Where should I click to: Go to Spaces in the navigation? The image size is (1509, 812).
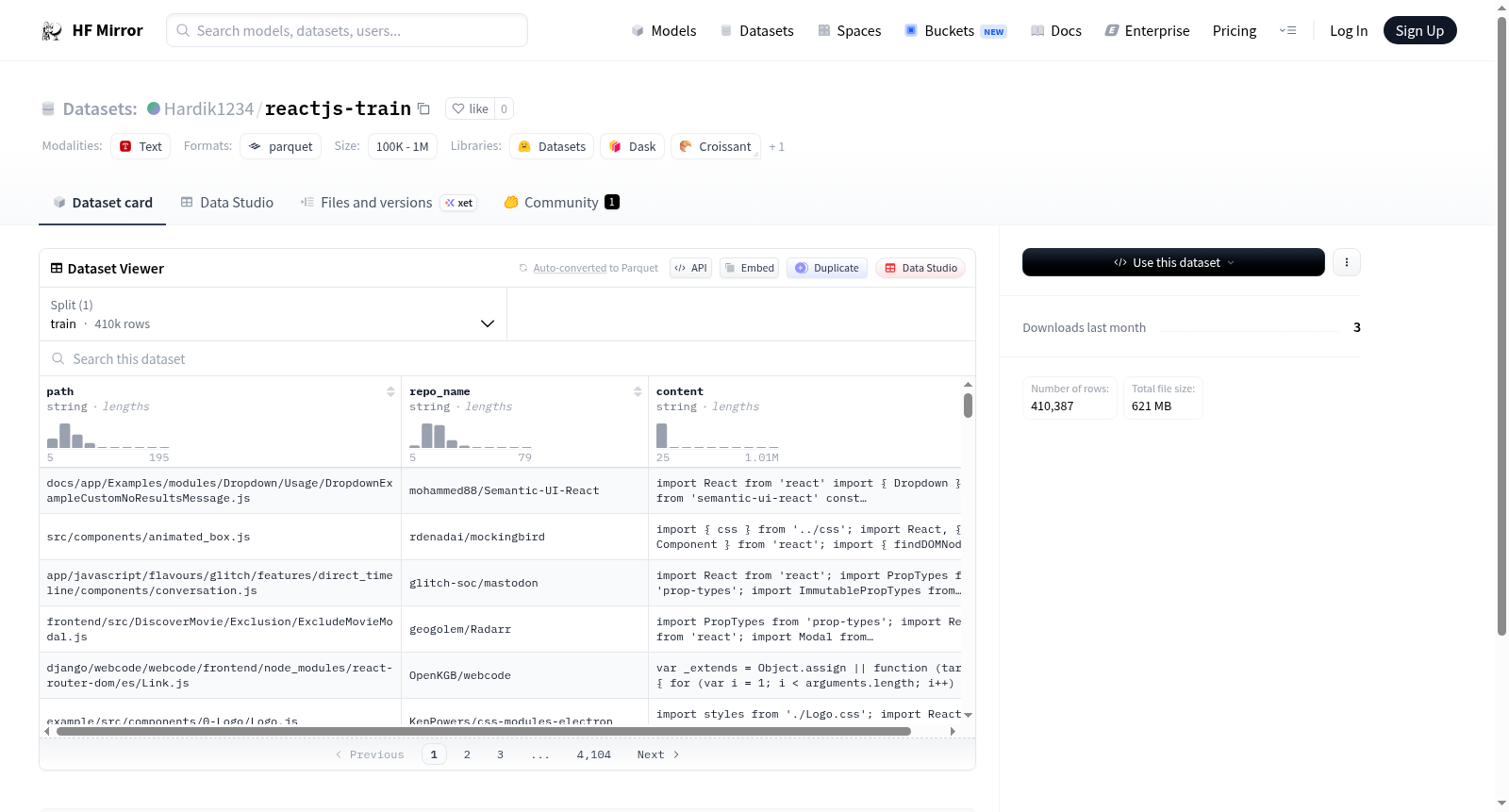[x=850, y=31]
